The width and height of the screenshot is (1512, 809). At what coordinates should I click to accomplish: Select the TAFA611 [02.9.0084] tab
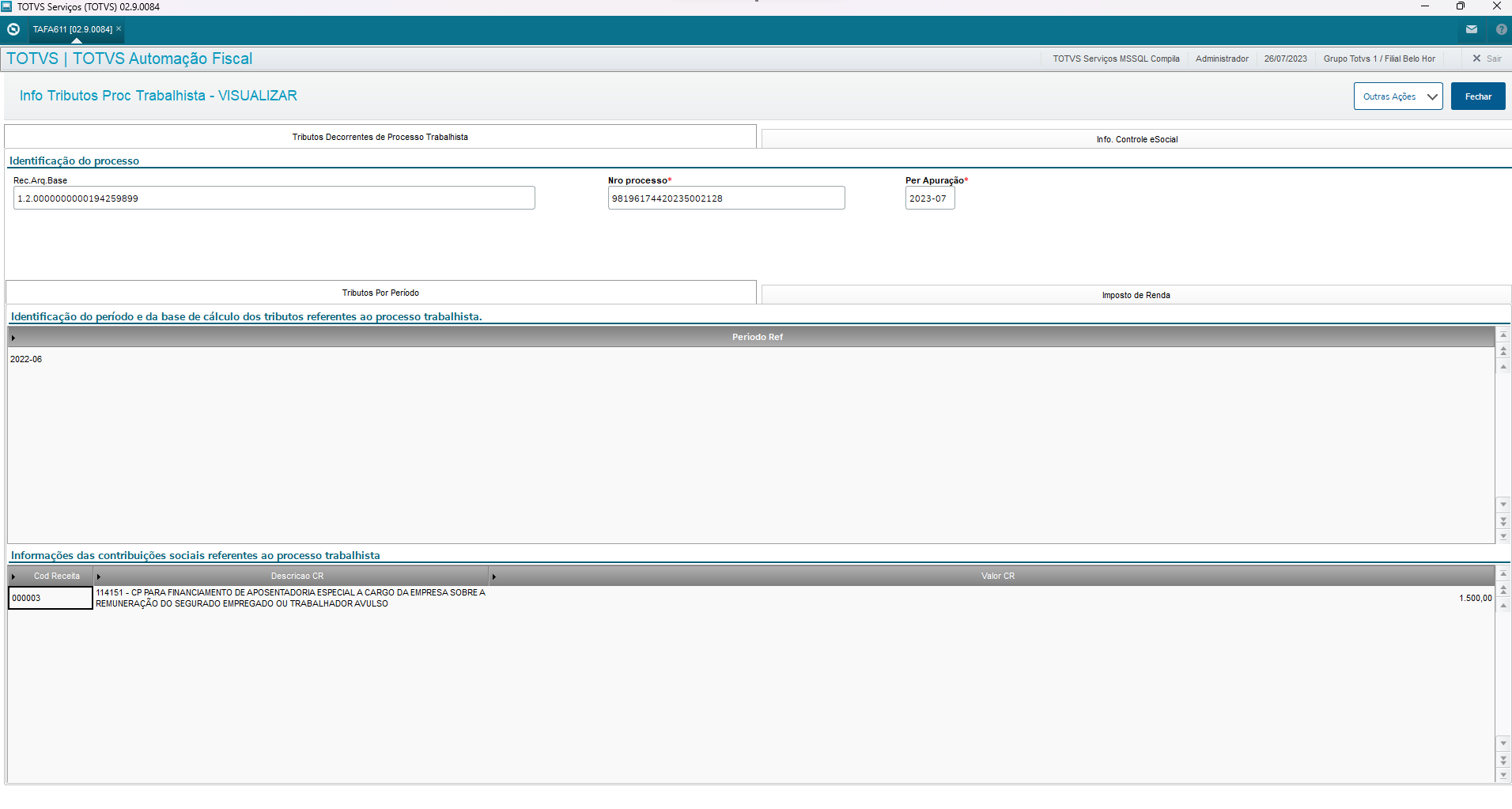coord(72,29)
